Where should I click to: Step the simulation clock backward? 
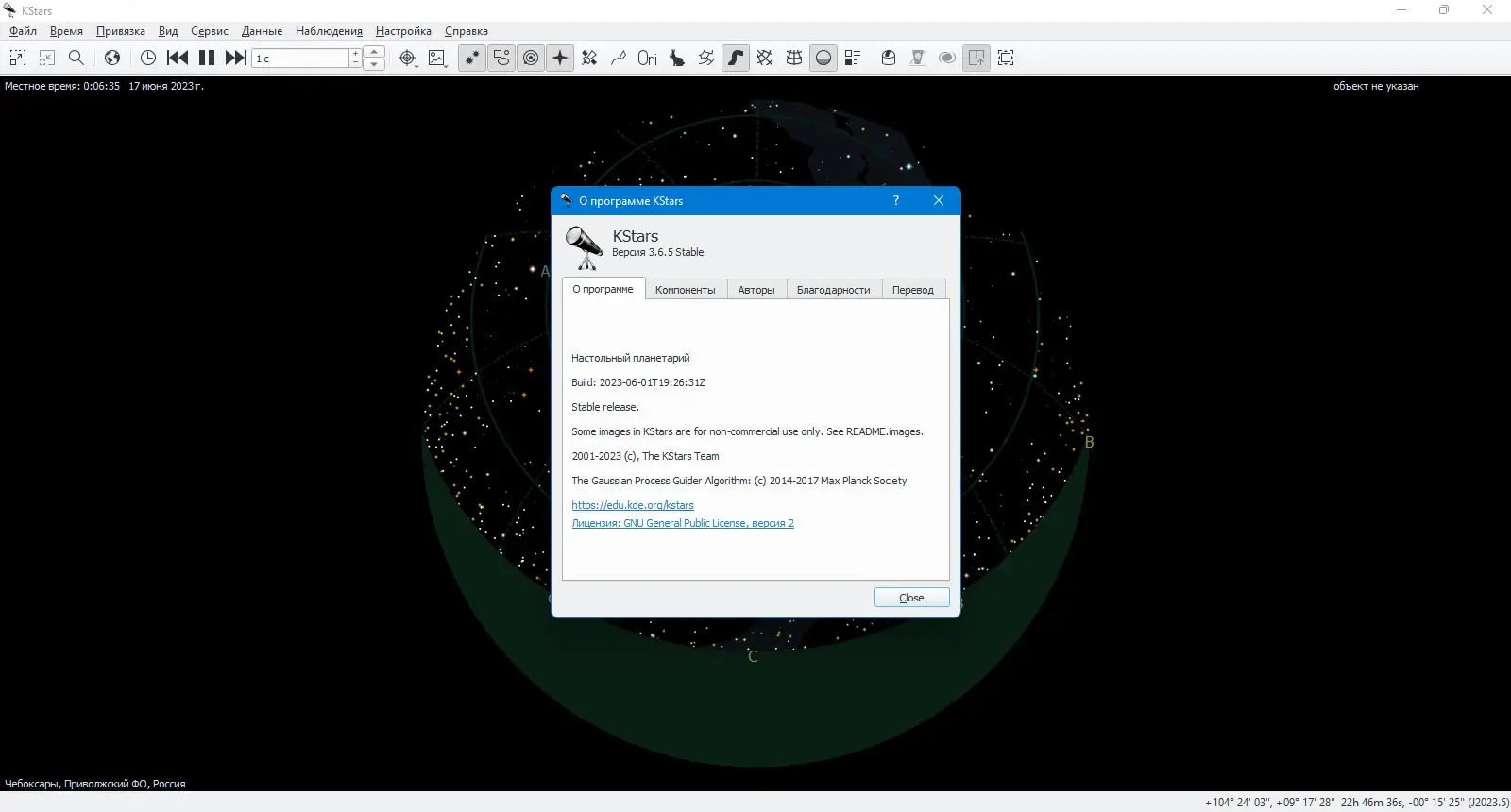coord(178,58)
